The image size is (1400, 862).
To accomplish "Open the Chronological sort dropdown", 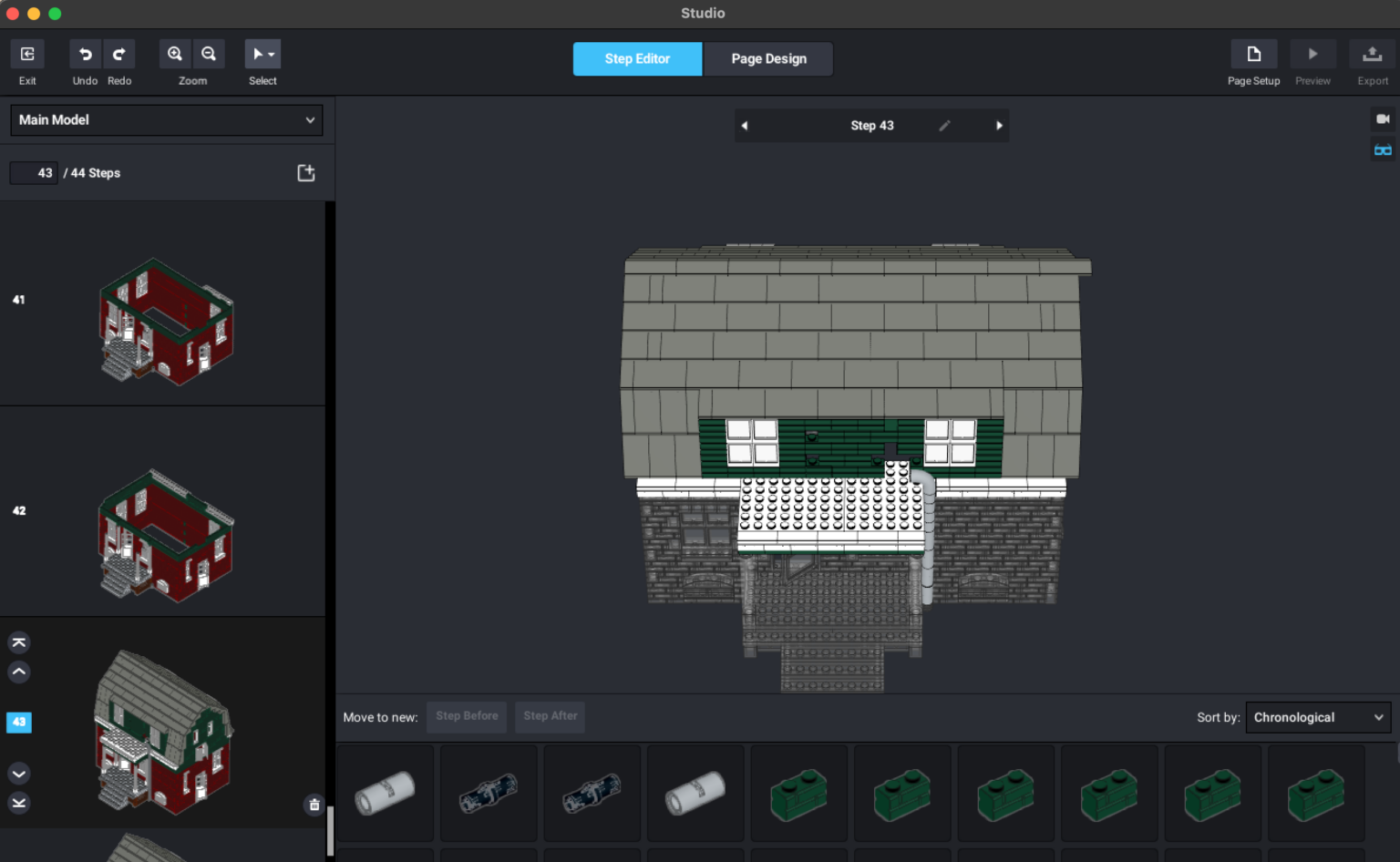I will tap(1317, 717).
